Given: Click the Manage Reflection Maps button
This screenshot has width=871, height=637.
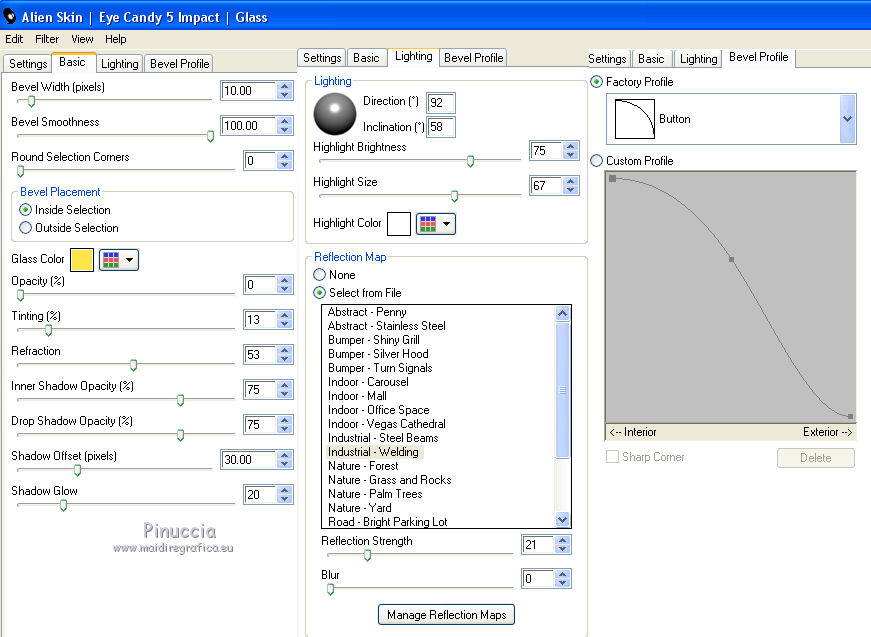Looking at the screenshot, I should (x=446, y=615).
